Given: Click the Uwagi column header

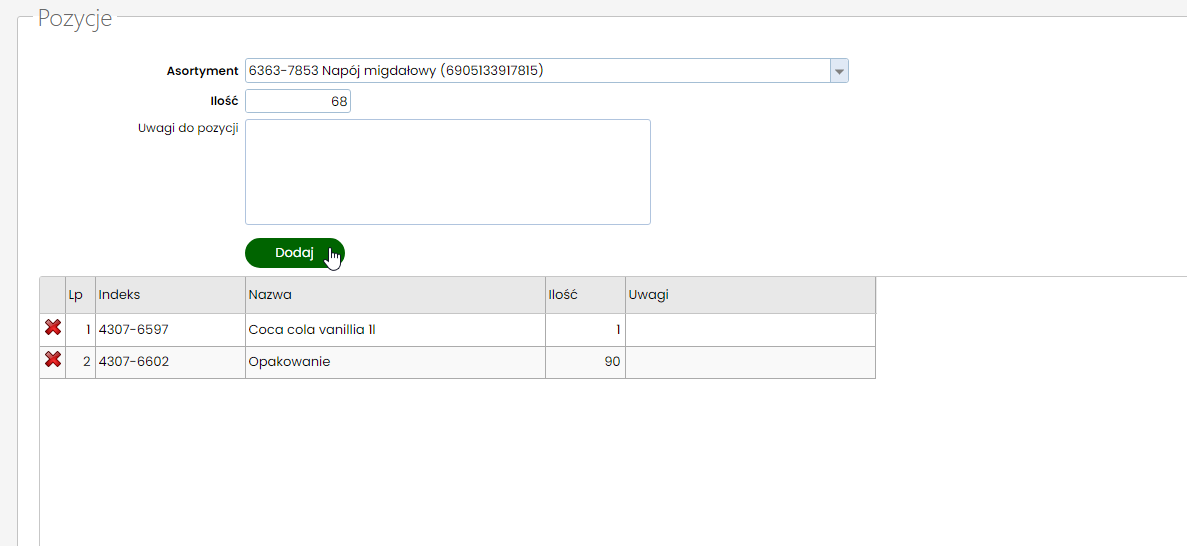Looking at the screenshot, I should coord(750,295).
